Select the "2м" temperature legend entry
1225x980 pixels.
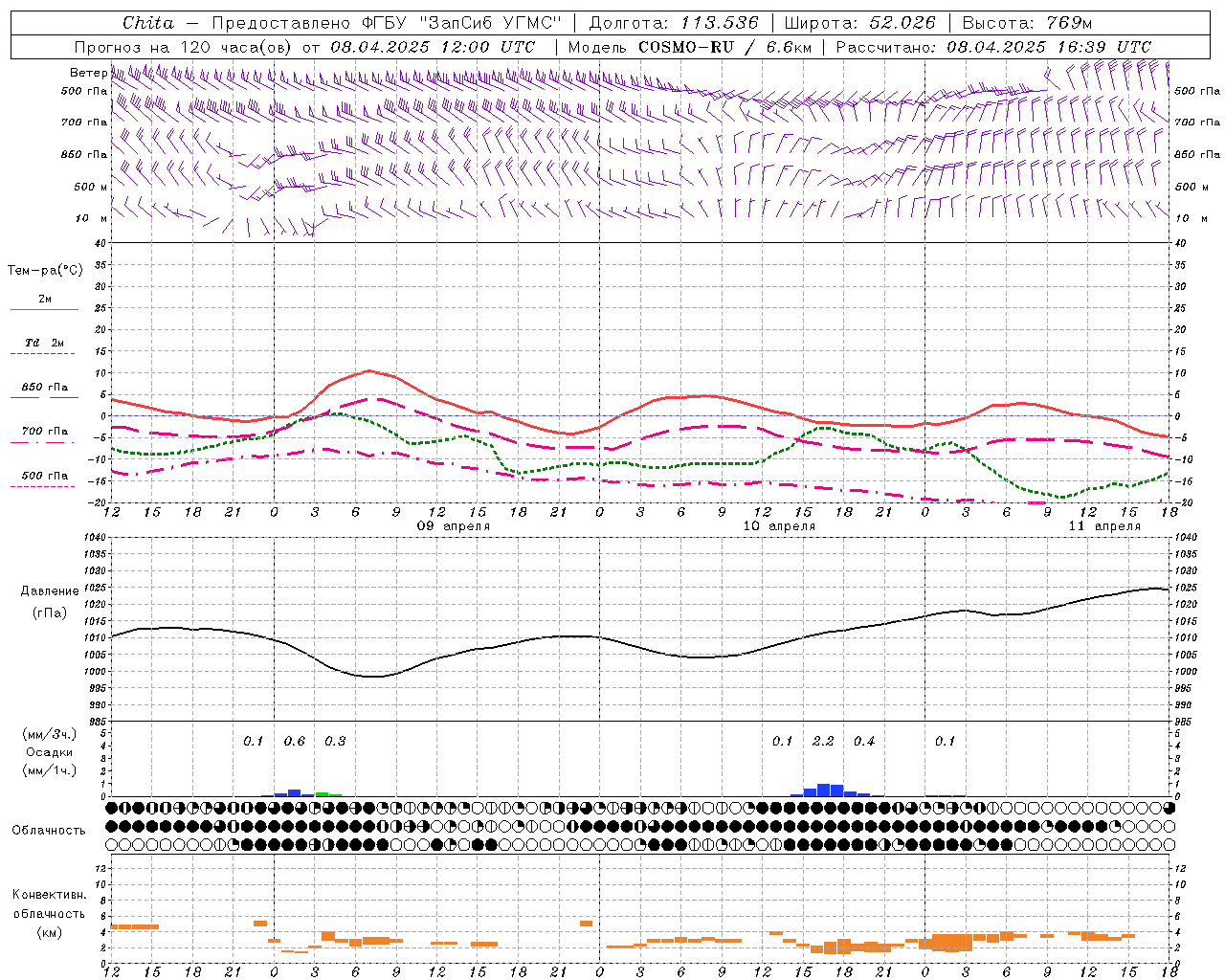click(45, 300)
